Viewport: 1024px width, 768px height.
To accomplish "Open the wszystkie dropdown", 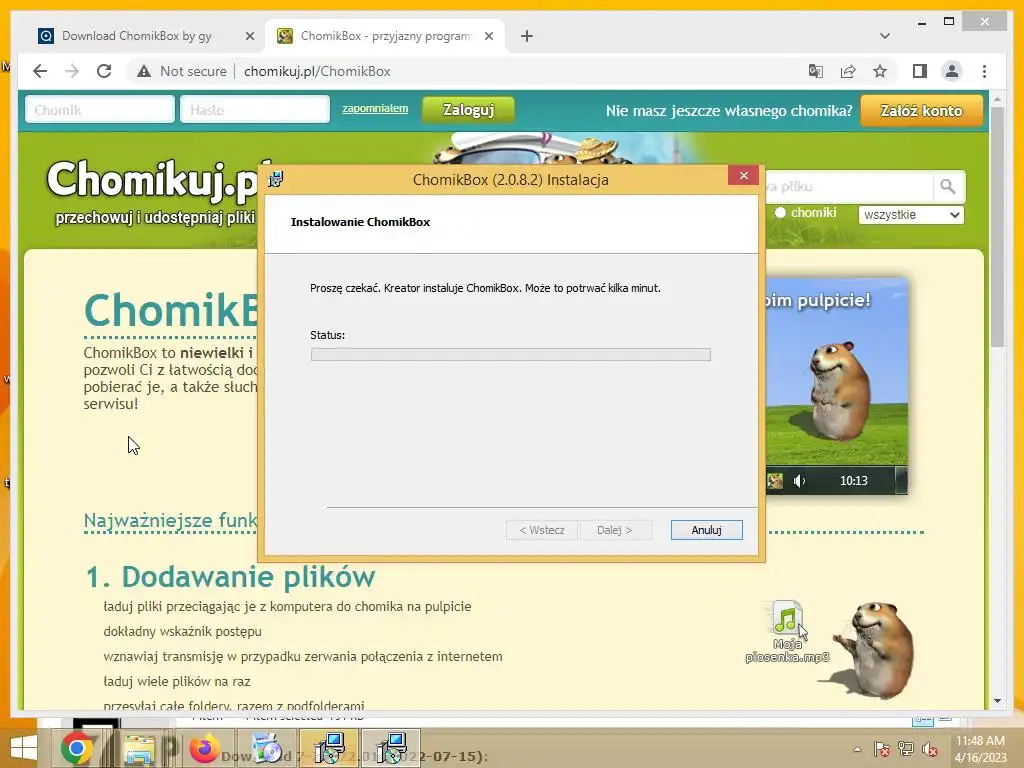I will (911, 215).
